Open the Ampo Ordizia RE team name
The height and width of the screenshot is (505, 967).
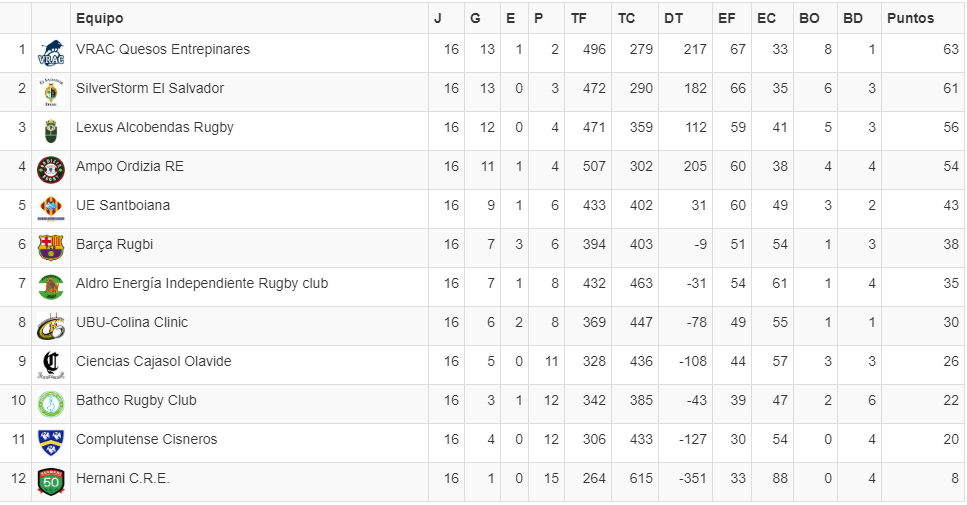click(x=130, y=166)
